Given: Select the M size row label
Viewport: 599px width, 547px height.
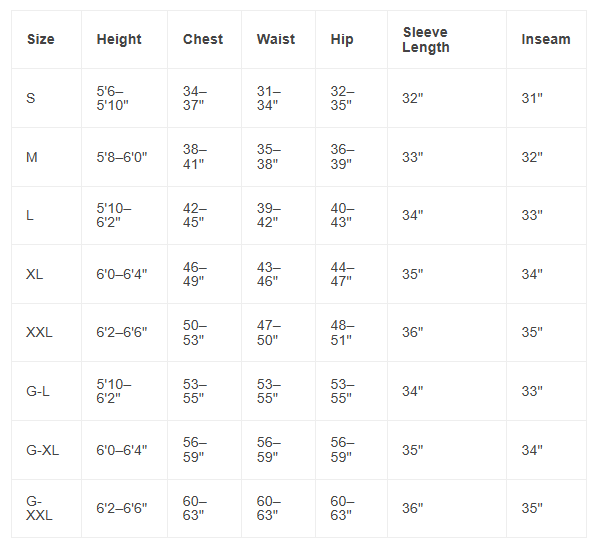Looking at the screenshot, I should tap(32, 157).
